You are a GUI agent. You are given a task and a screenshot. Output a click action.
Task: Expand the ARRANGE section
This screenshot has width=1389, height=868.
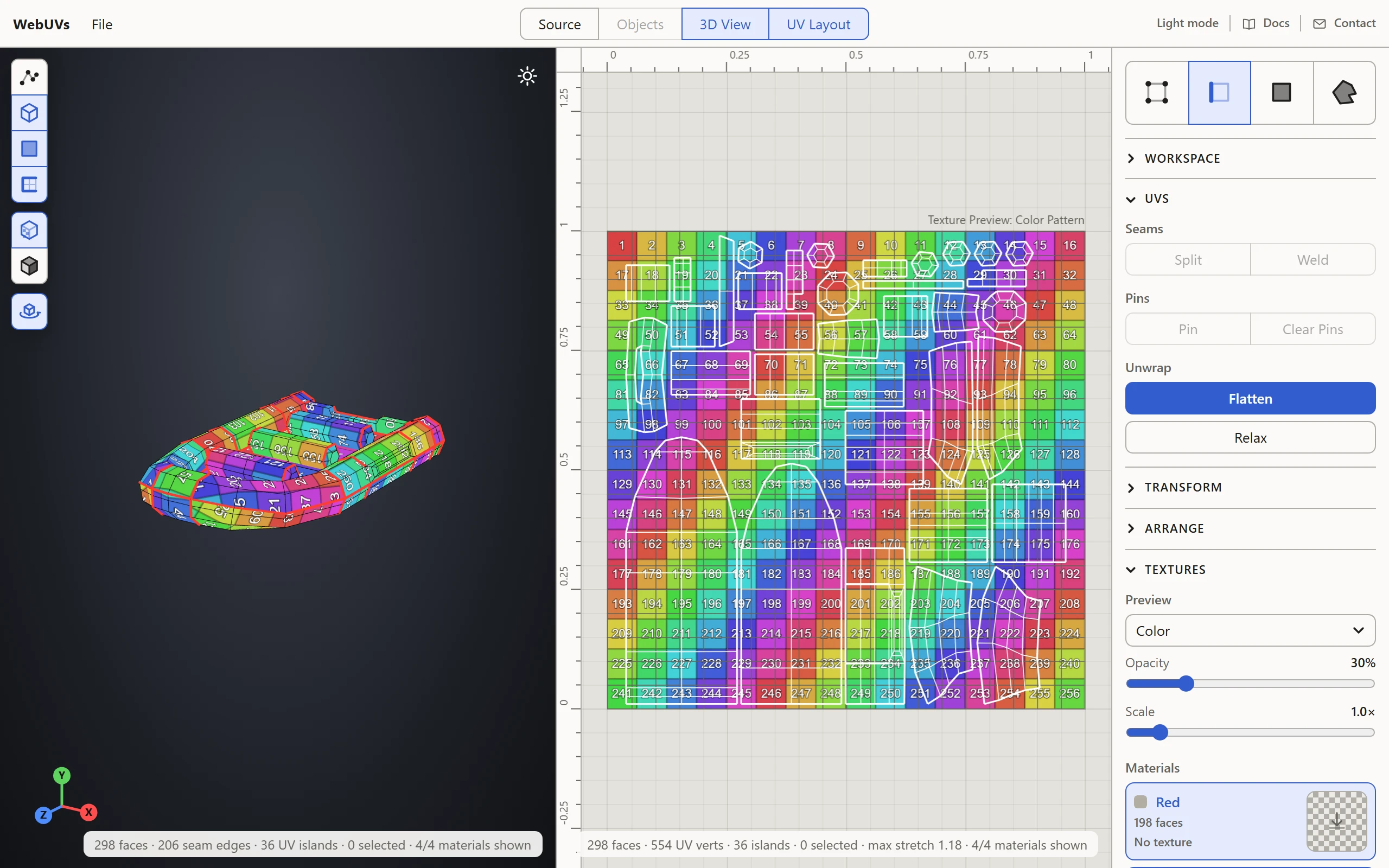[1250, 528]
